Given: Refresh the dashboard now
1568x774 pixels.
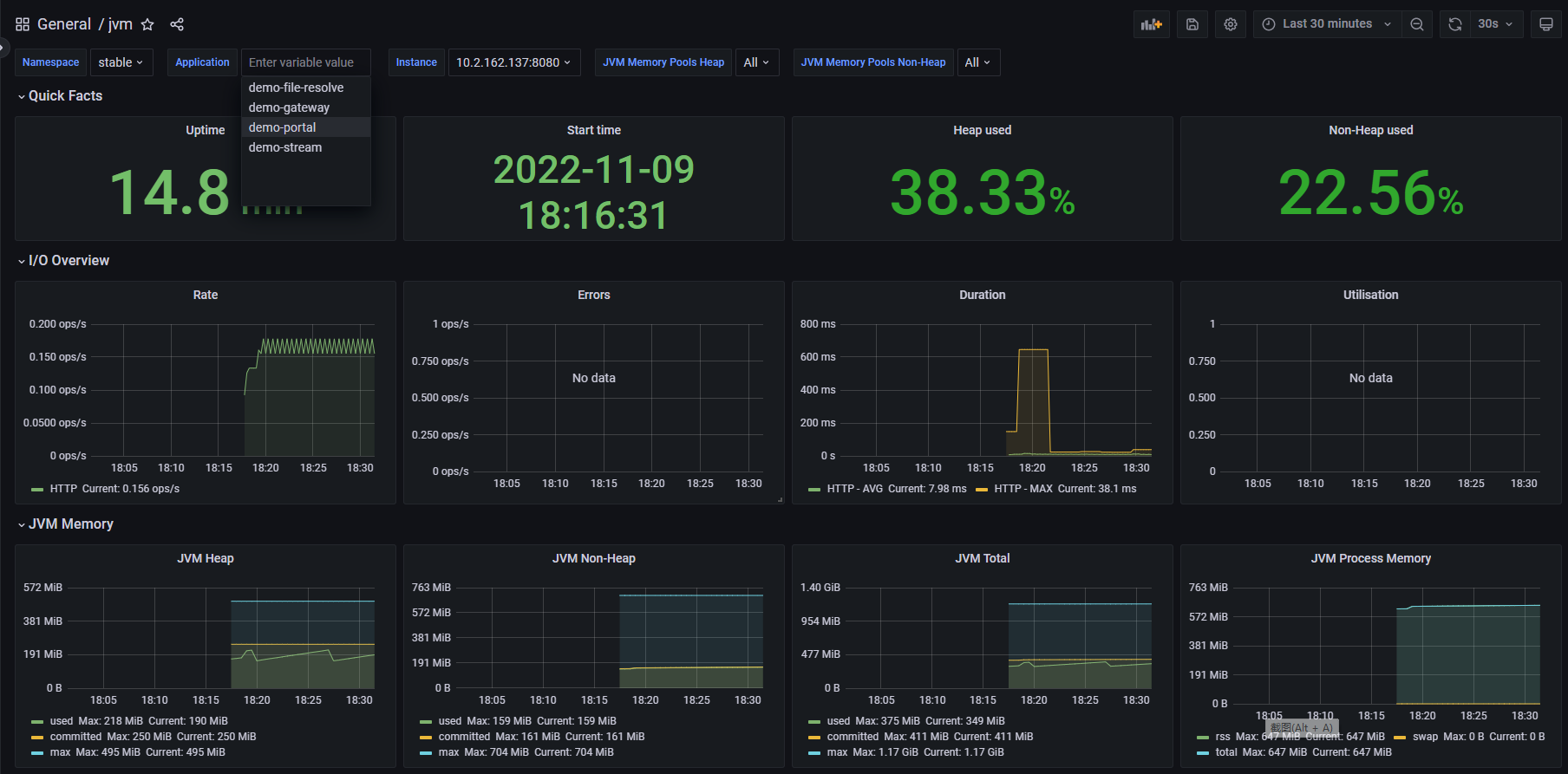Looking at the screenshot, I should point(1455,24).
